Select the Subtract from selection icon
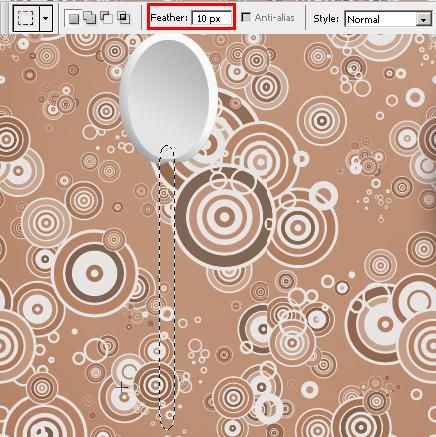The image size is (436, 437). tap(106, 18)
